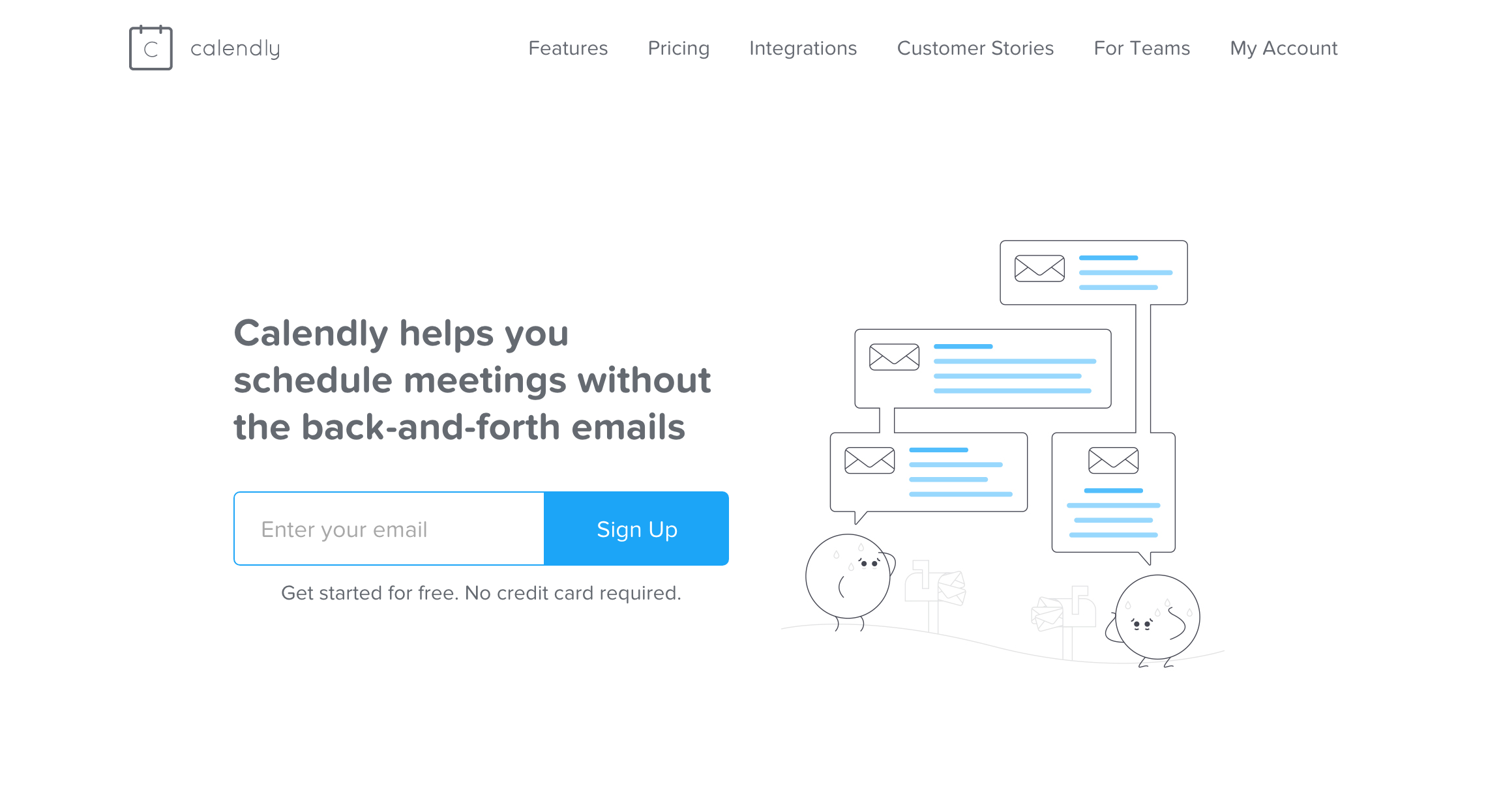Click the email input field
The width and height of the screenshot is (1501, 812).
(x=389, y=528)
